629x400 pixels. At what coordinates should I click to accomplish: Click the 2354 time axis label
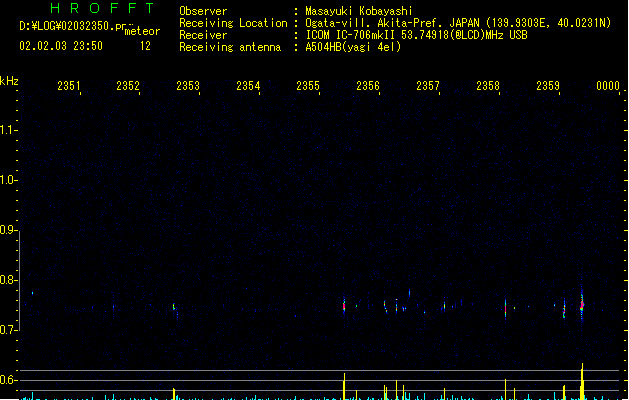click(x=248, y=86)
